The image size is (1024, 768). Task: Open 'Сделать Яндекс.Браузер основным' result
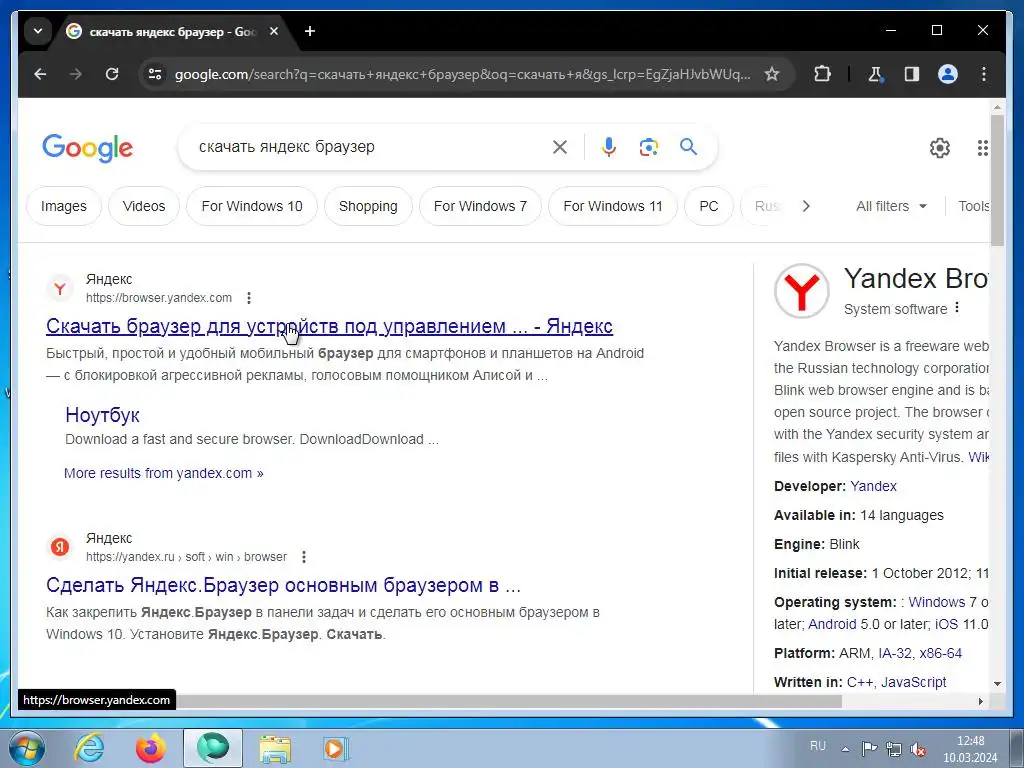[x=283, y=584]
